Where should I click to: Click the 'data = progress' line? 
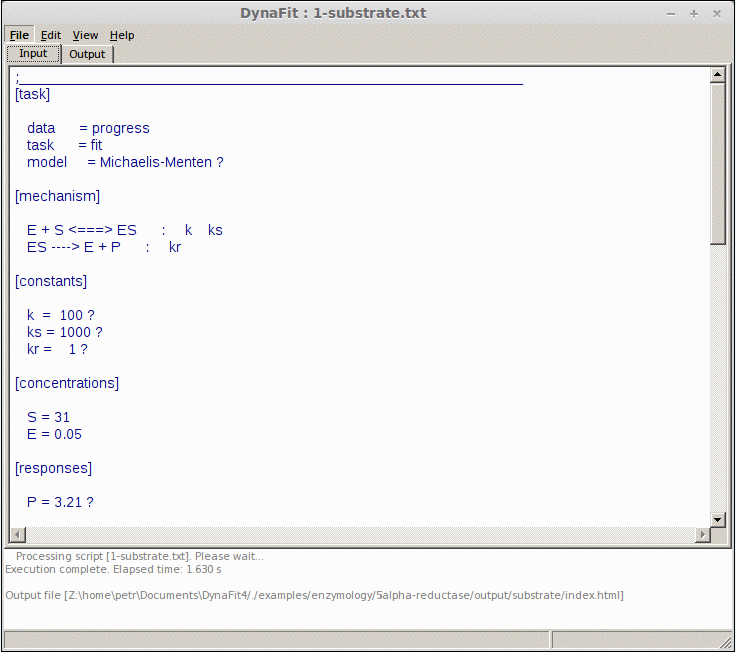point(88,128)
